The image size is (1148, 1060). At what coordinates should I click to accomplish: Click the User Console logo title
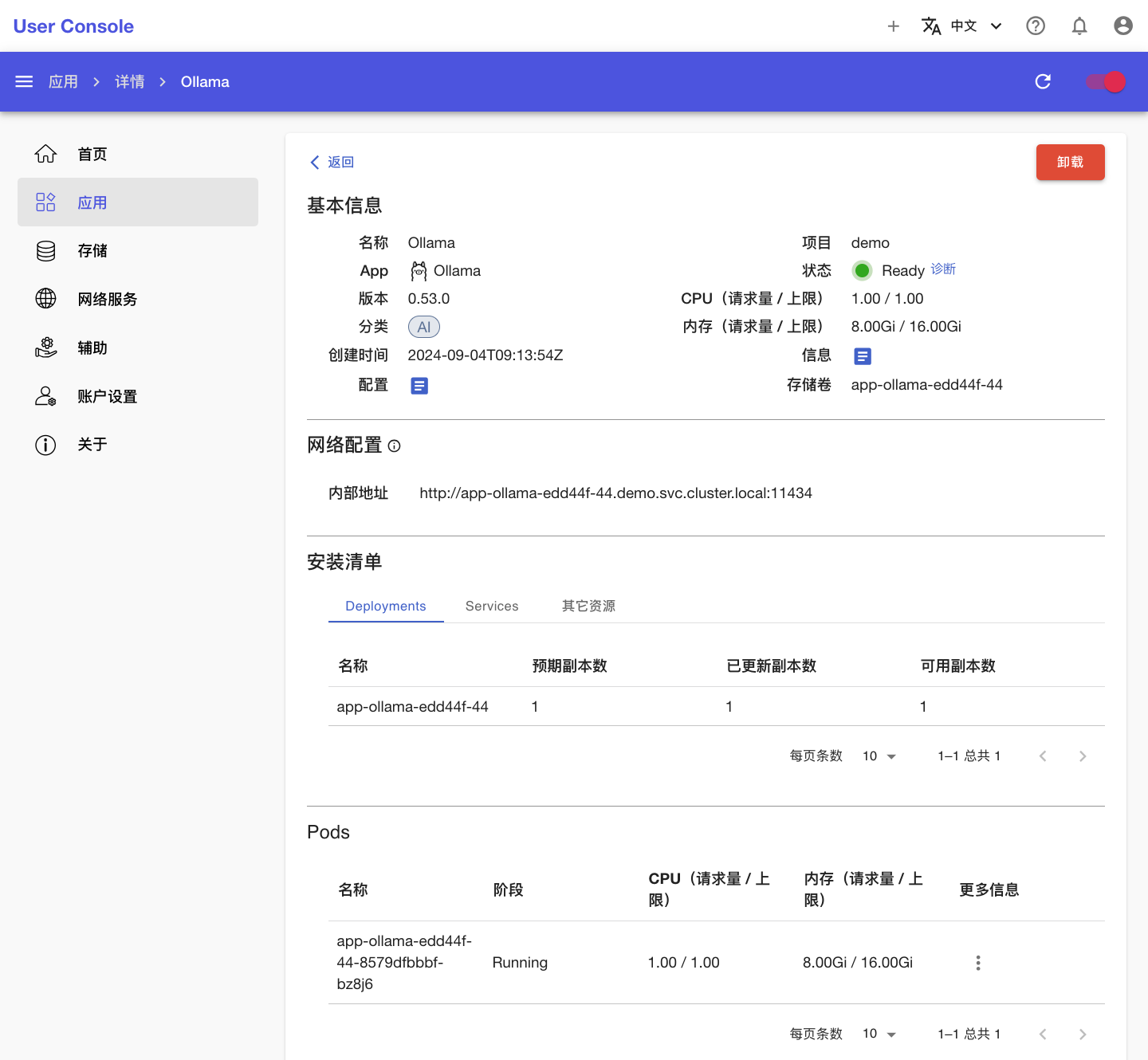(73, 26)
